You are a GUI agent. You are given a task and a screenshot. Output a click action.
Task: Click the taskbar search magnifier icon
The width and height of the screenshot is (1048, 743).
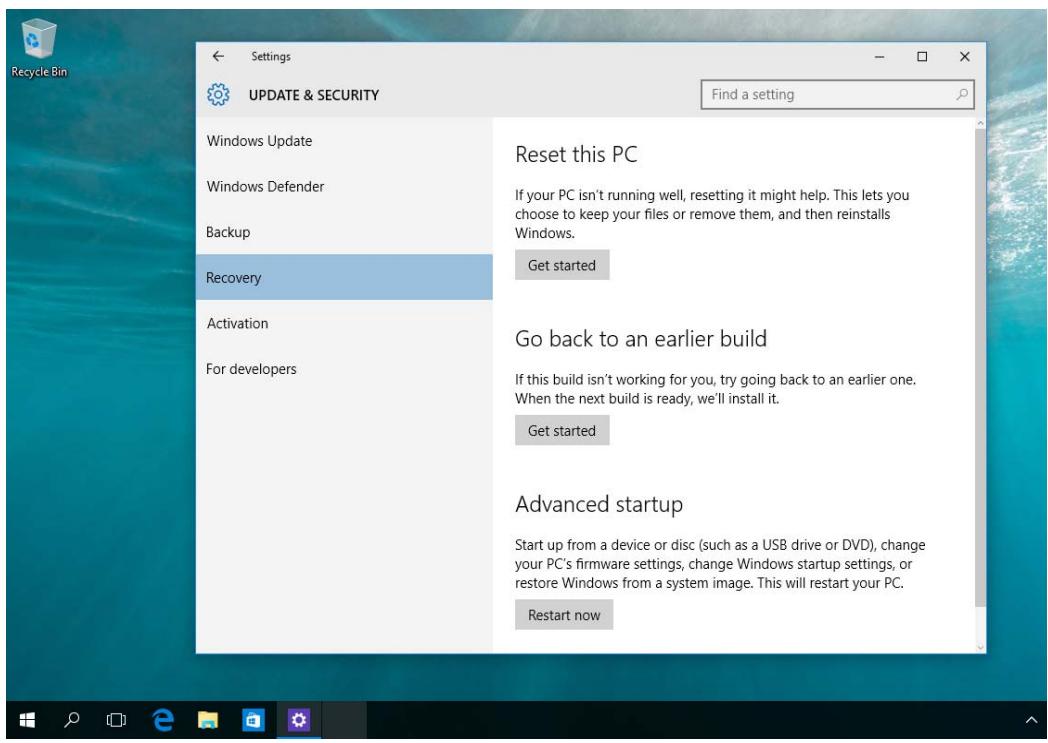[68, 718]
